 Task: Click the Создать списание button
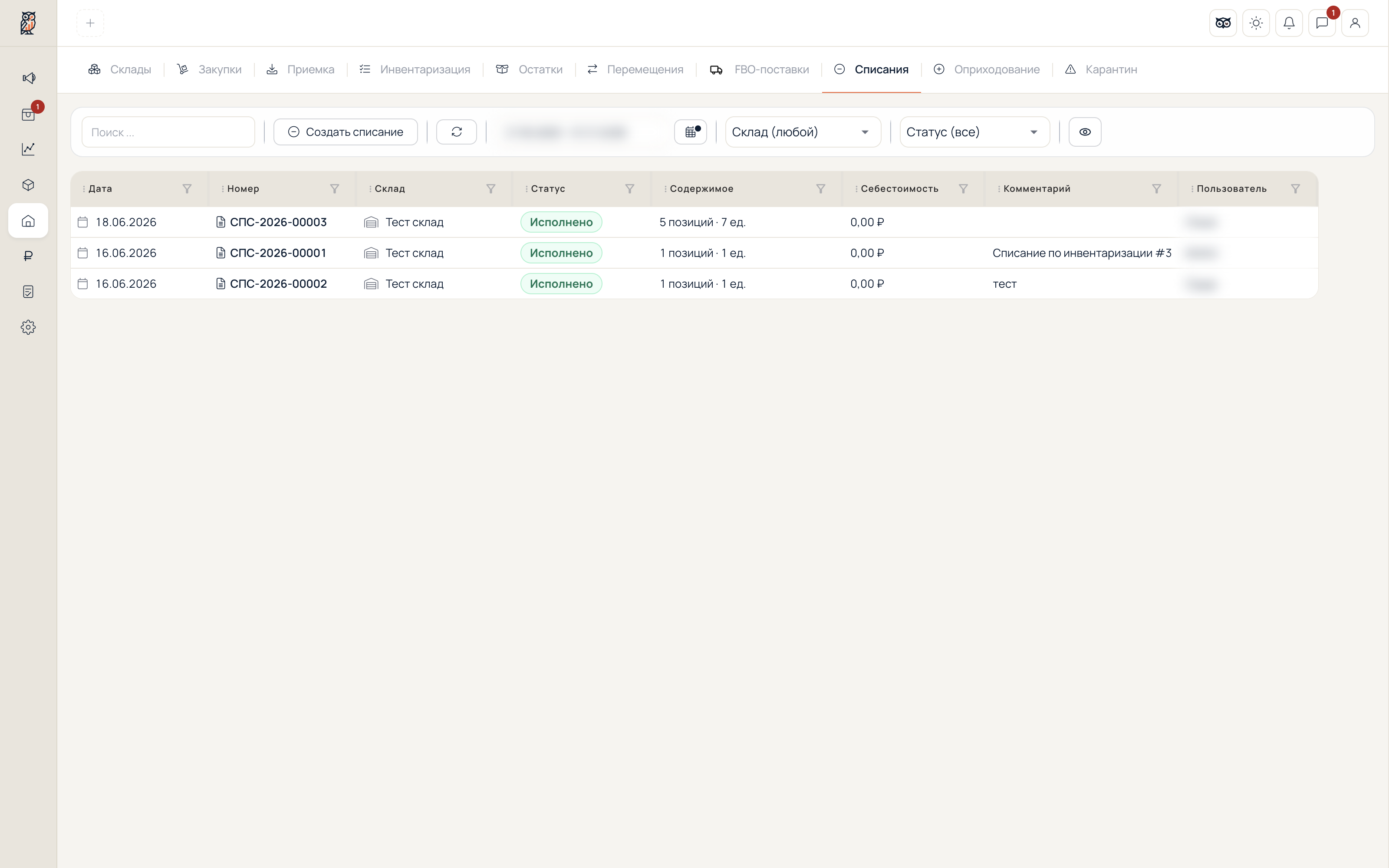346,132
